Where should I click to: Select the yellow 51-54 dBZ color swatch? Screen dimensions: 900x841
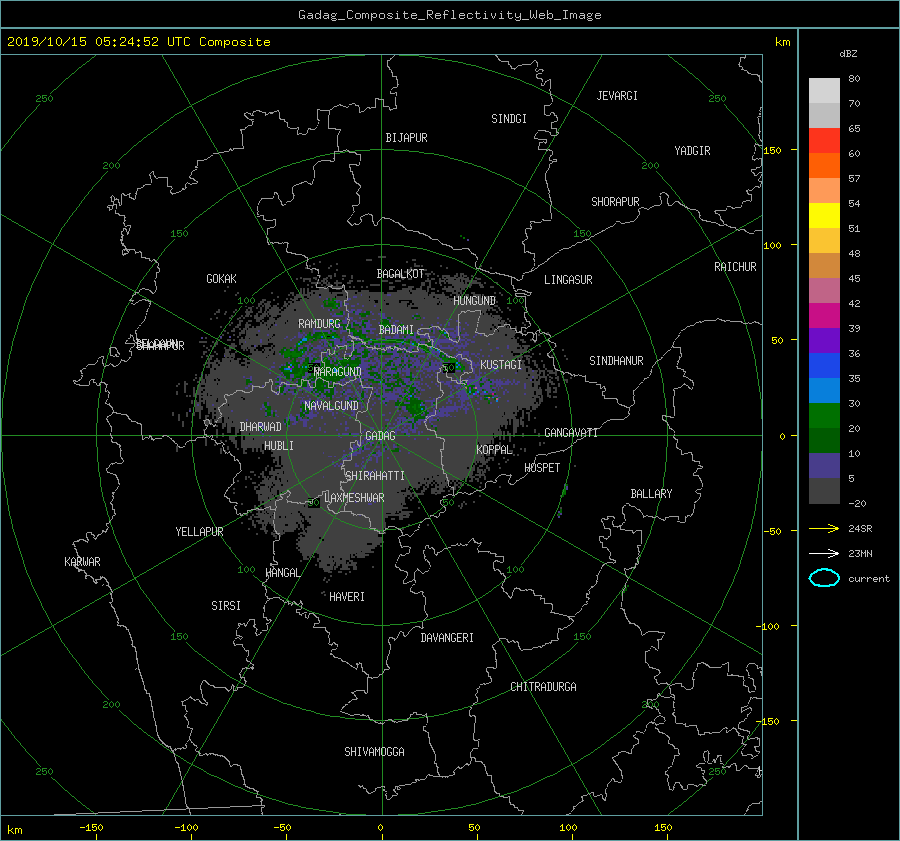tap(824, 215)
